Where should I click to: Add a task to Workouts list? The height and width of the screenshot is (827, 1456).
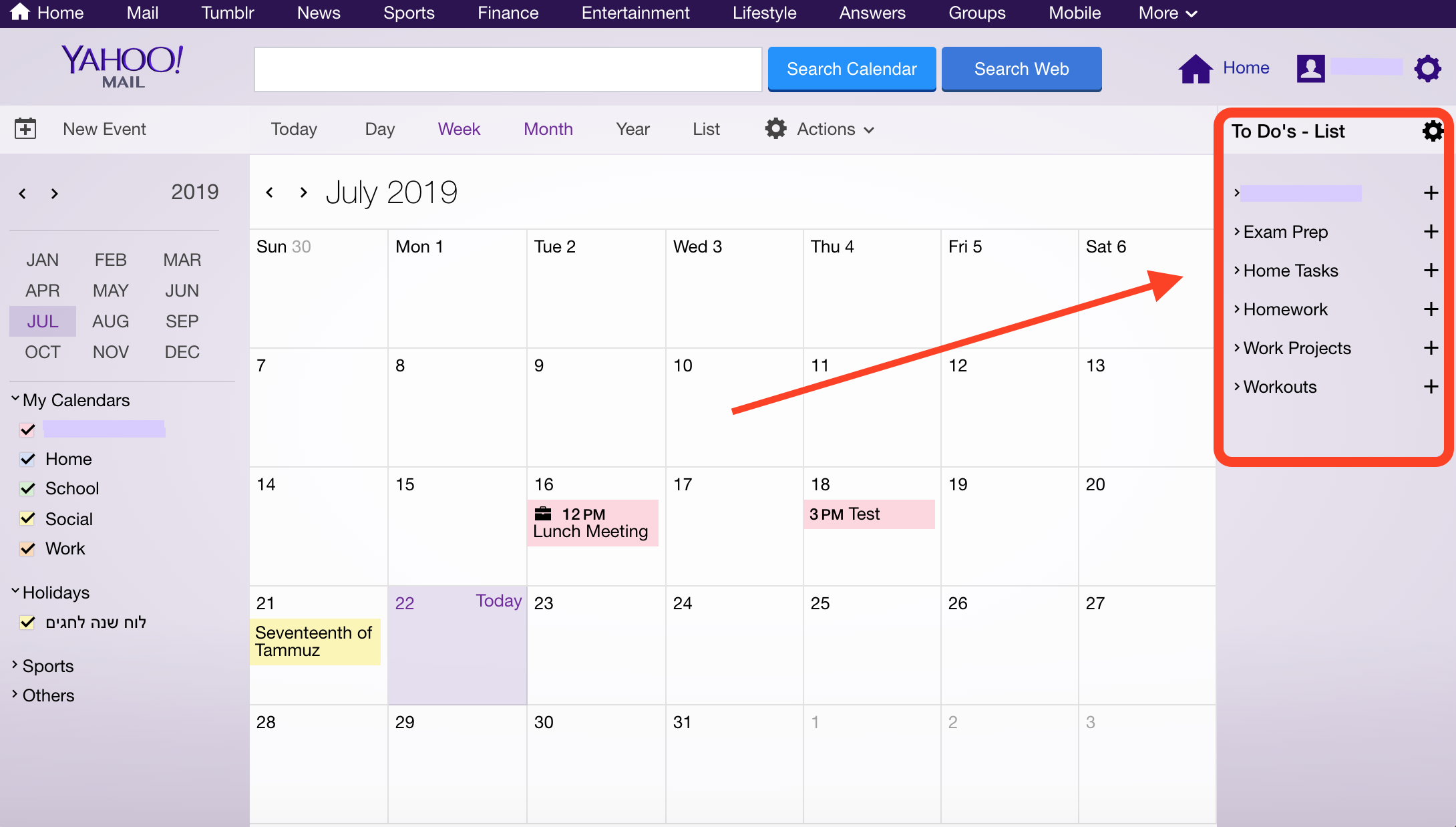pyautogui.click(x=1431, y=387)
